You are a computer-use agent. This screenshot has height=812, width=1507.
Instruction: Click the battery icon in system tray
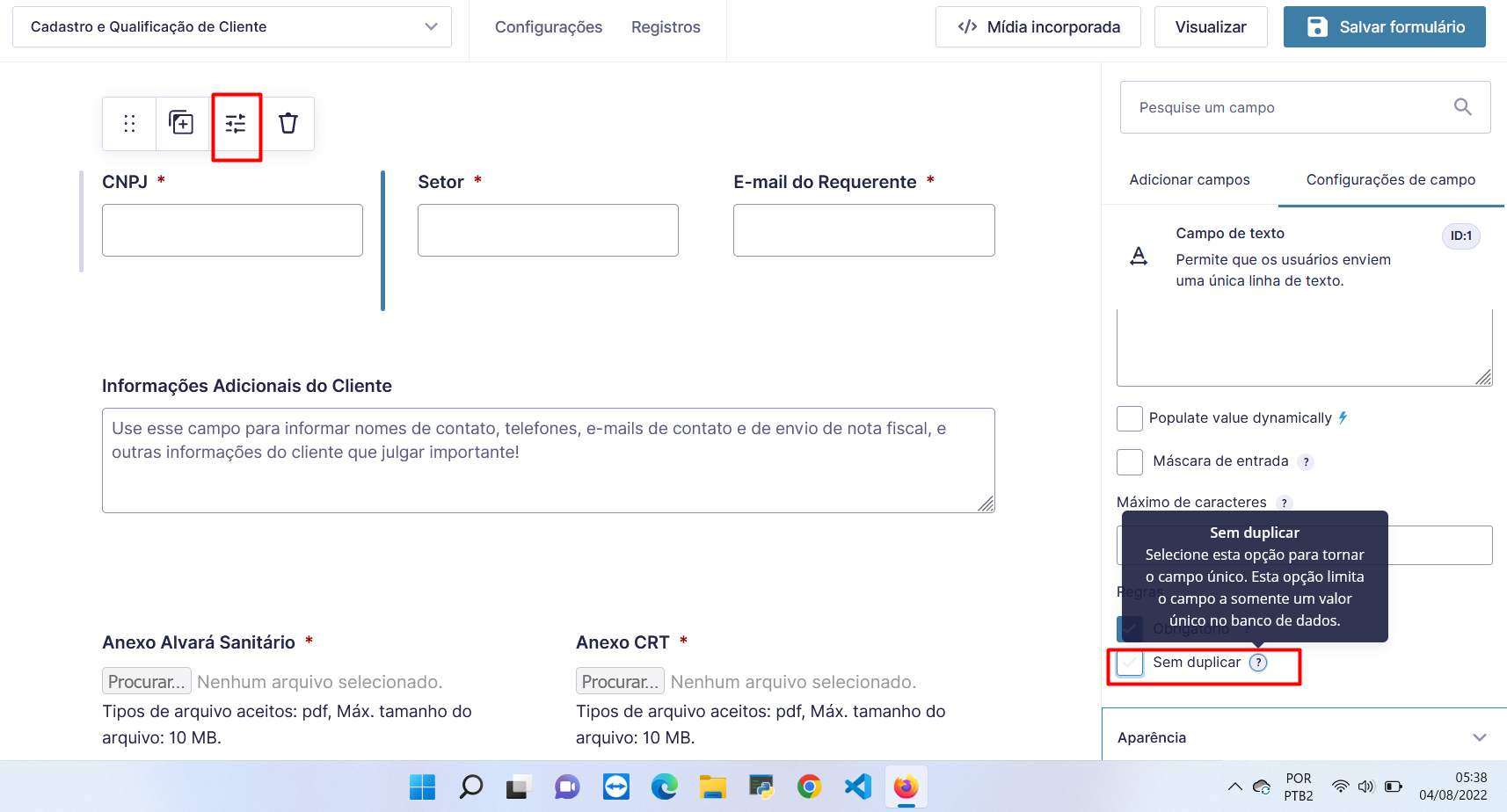click(1394, 787)
